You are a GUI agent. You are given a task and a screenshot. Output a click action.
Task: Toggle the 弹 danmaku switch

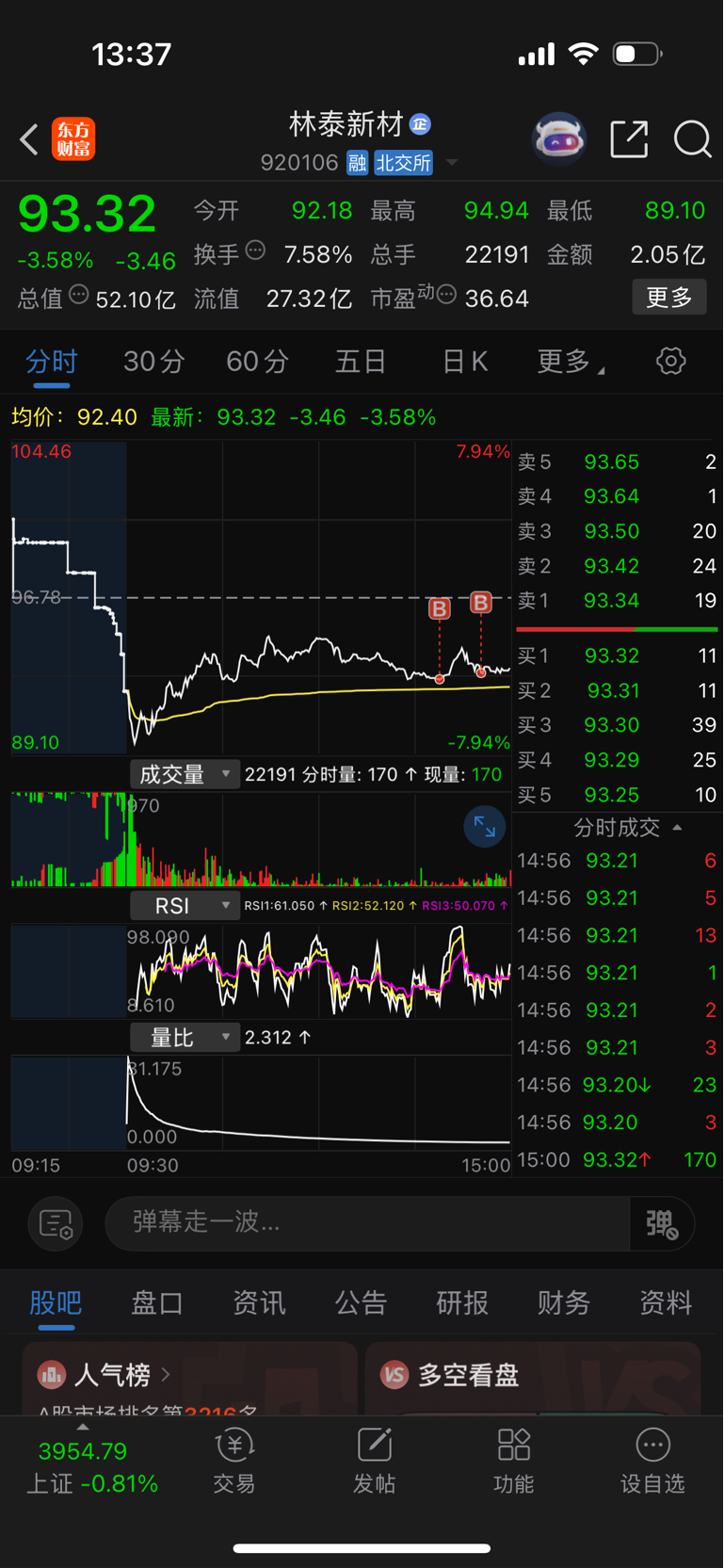(662, 1223)
